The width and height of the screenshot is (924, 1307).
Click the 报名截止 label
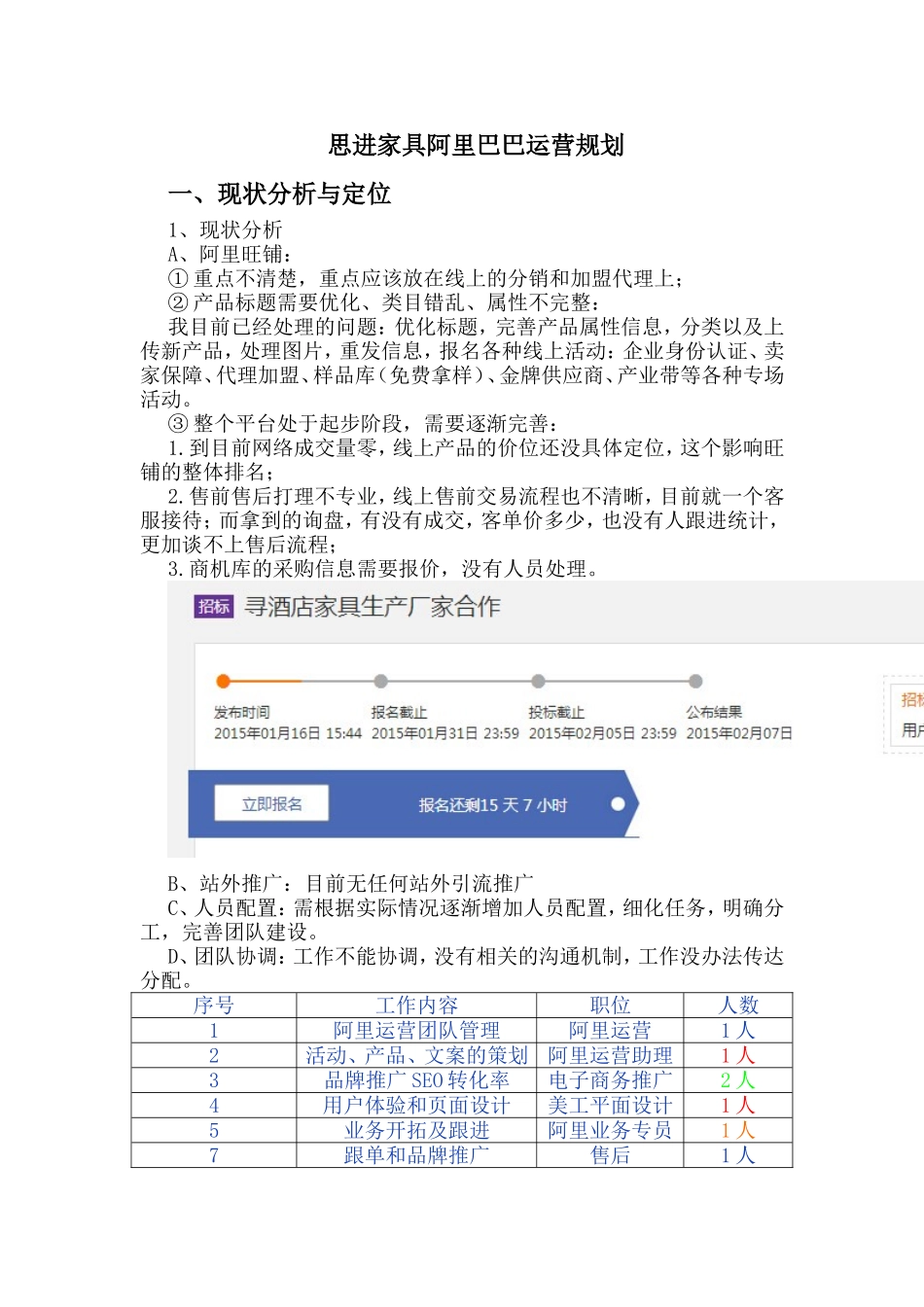[400, 713]
